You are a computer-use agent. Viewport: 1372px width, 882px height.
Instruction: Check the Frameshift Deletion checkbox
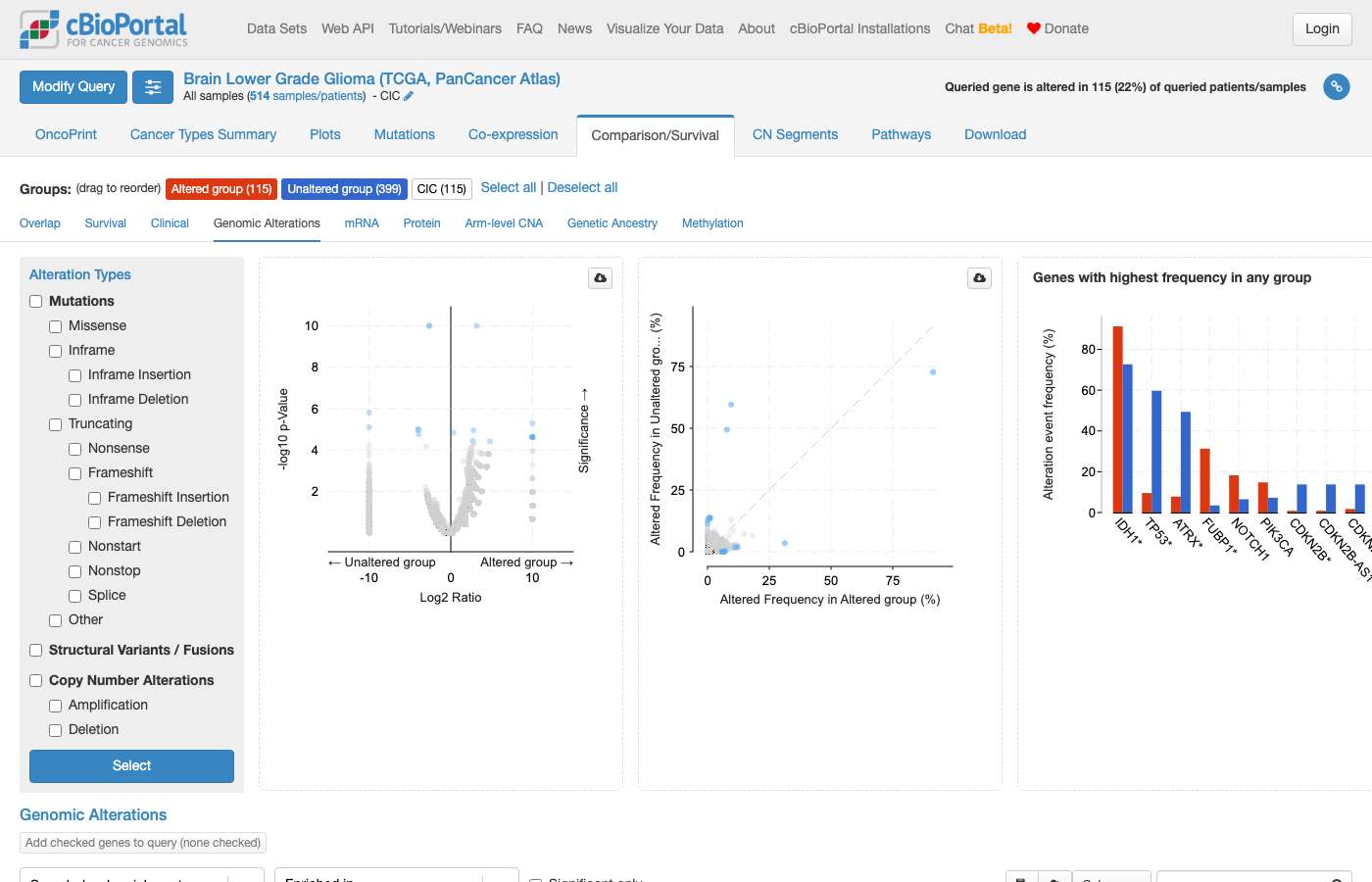point(95,522)
